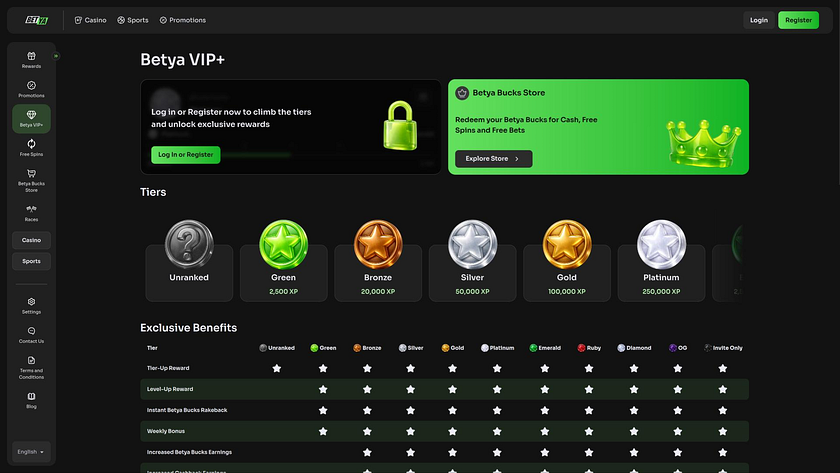Click the Silver column header in benefits table
This screenshot has height=473, width=840.
(x=411, y=348)
